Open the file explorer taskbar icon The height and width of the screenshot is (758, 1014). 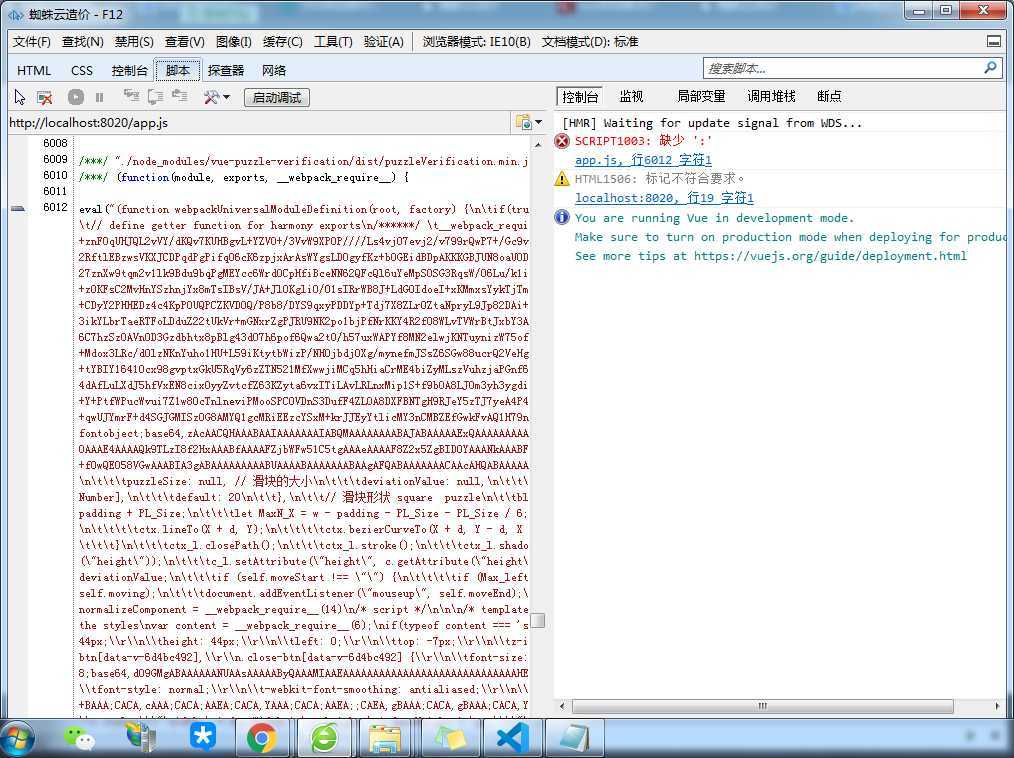pyautogui.click(x=384, y=738)
